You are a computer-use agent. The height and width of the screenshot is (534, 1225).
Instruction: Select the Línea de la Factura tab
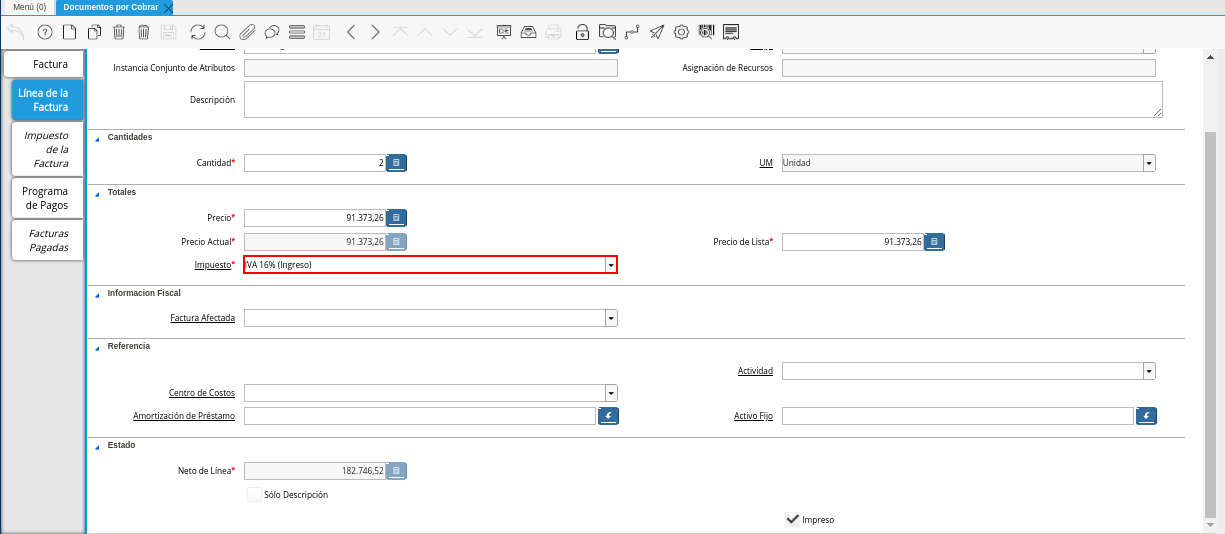50,100
